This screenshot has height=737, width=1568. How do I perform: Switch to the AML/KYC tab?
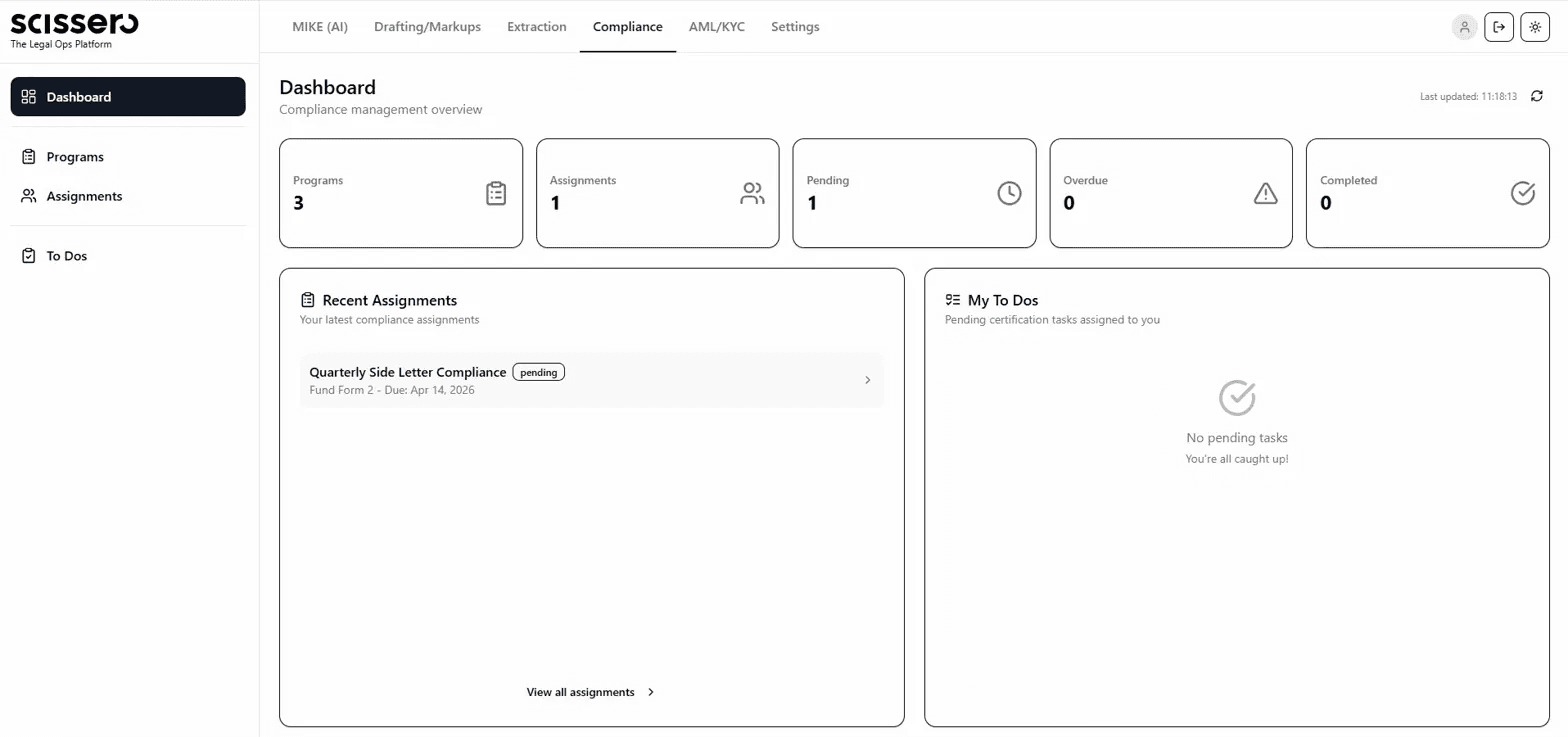coord(717,27)
